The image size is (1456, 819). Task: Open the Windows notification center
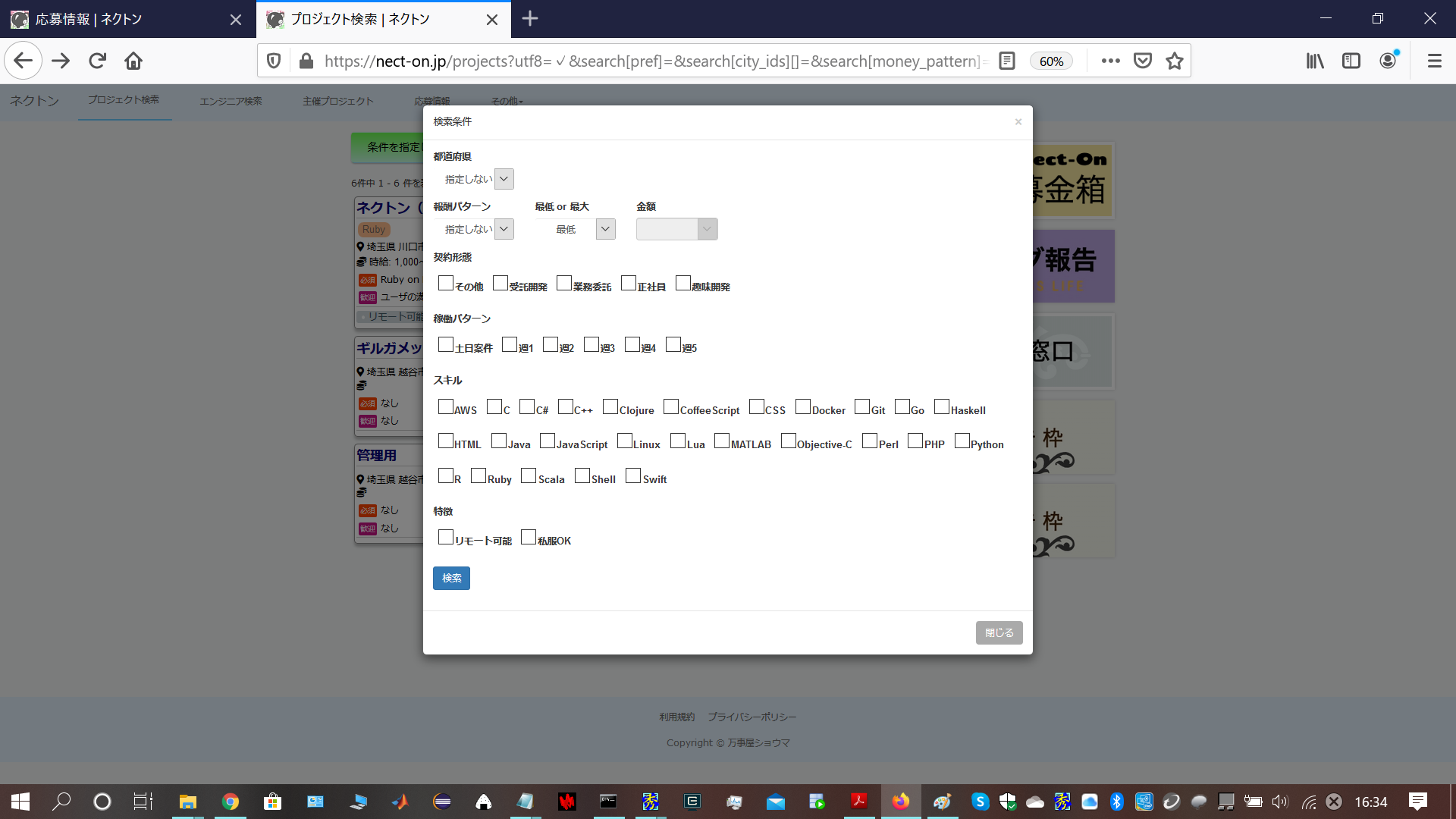[1417, 802]
